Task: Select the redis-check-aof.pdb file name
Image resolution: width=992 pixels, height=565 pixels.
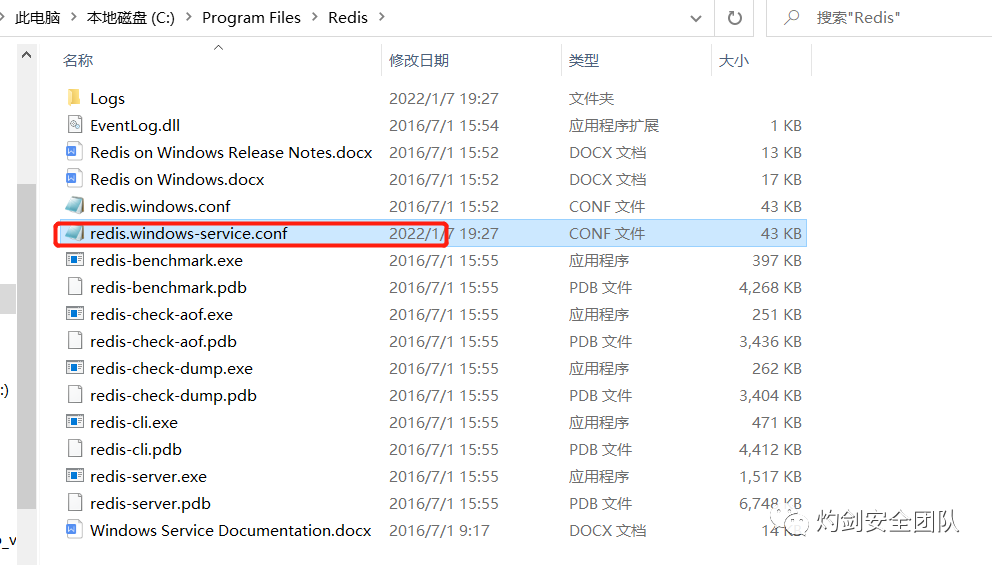Action: click(163, 342)
